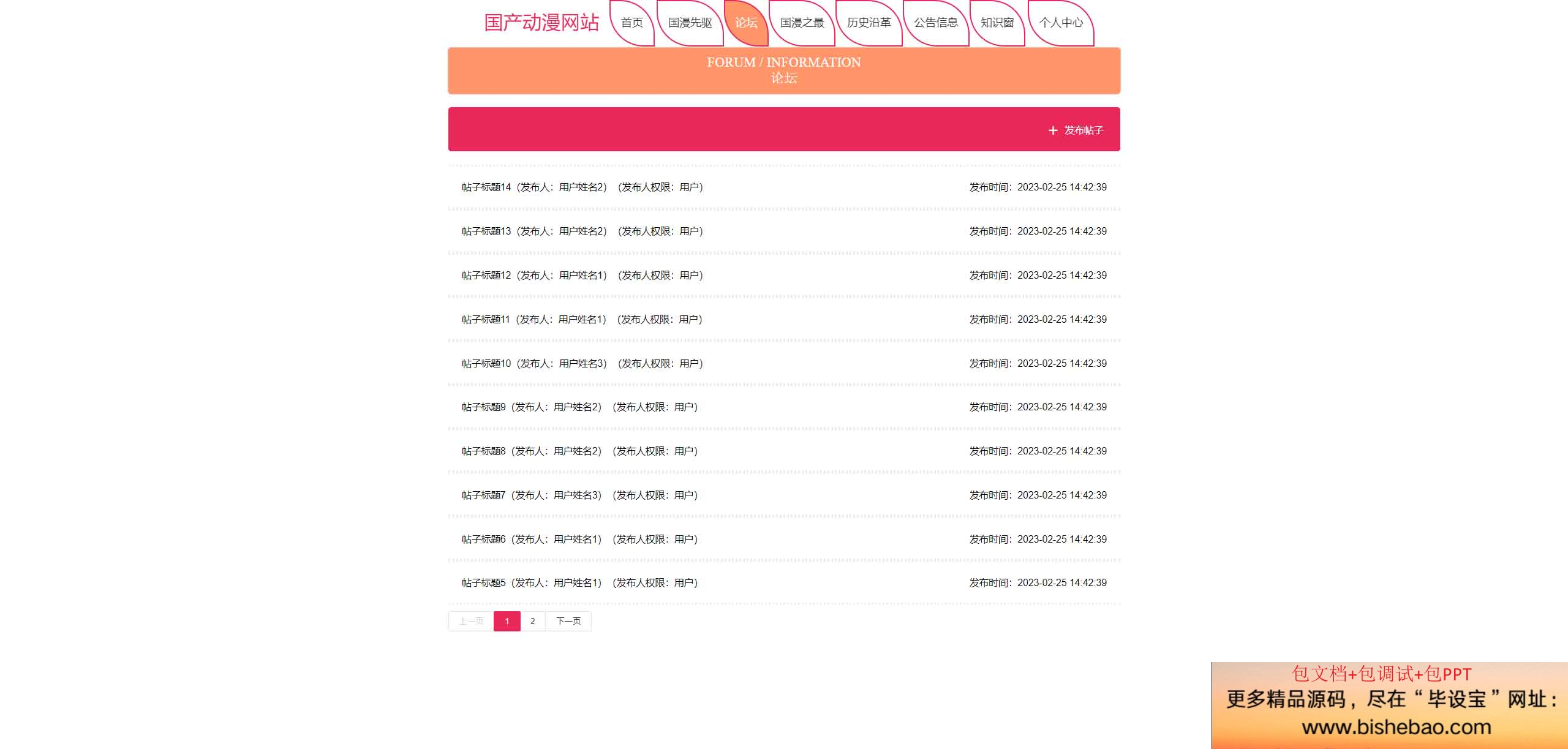Screen dimensions: 1568x749
Task: Open the post 帖子标题10
Action: 784,364
